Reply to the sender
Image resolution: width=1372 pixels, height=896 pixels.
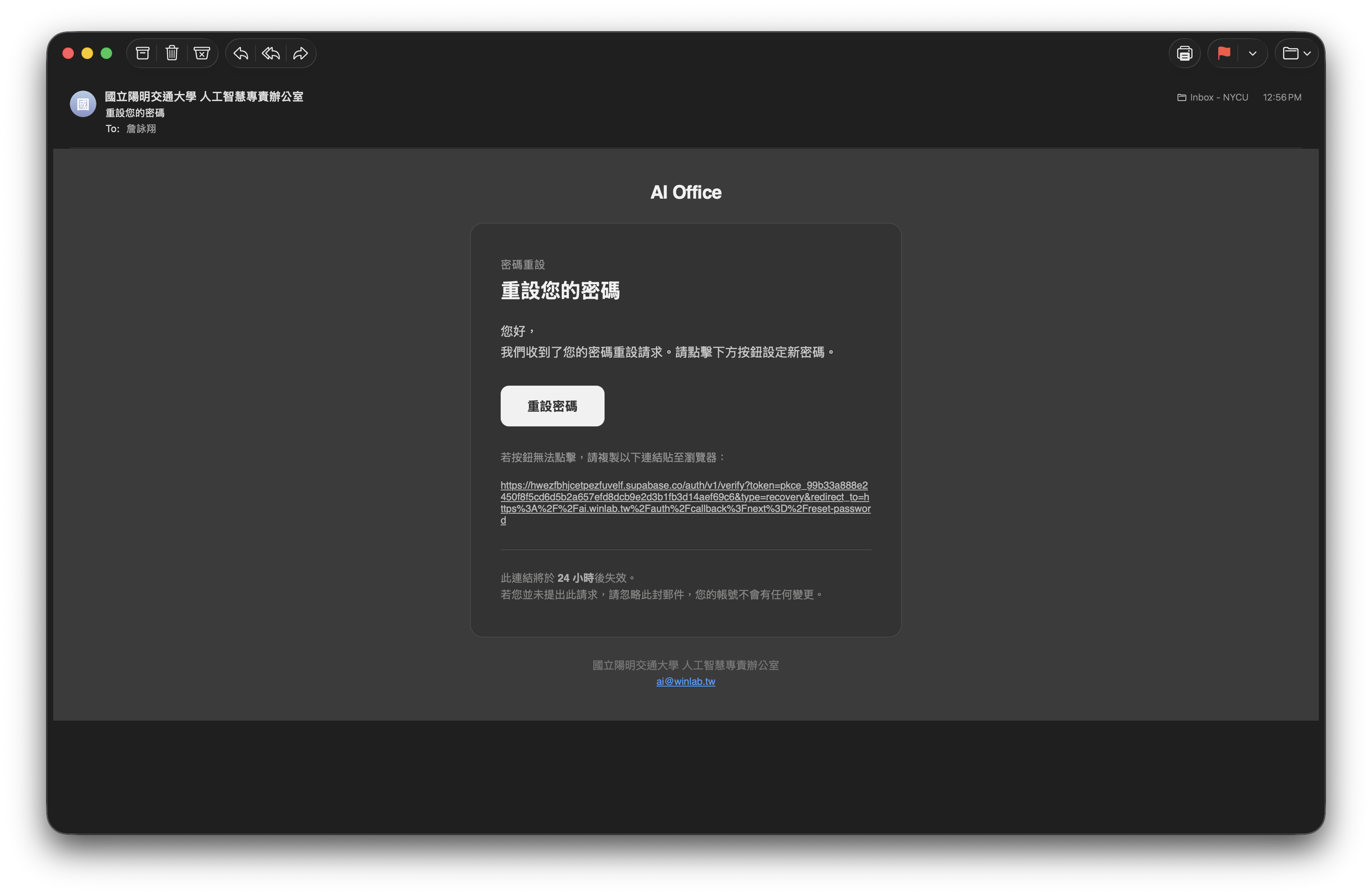(x=241, y=54)
